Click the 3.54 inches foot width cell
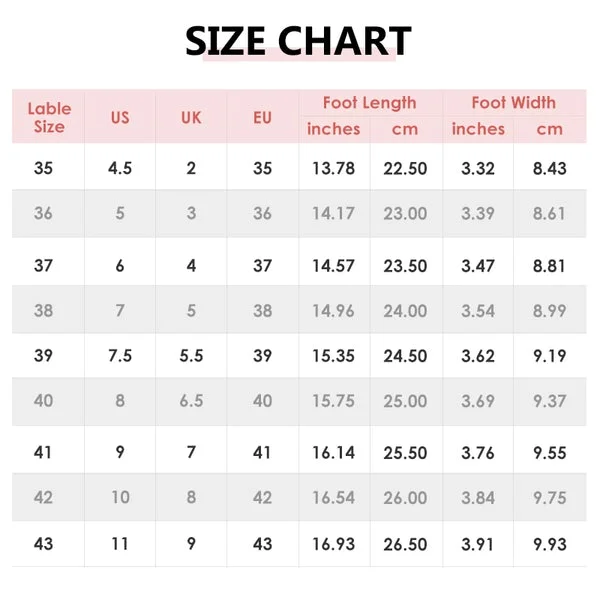This screenshot has height=600, width=600. click(x=478, y=311)
